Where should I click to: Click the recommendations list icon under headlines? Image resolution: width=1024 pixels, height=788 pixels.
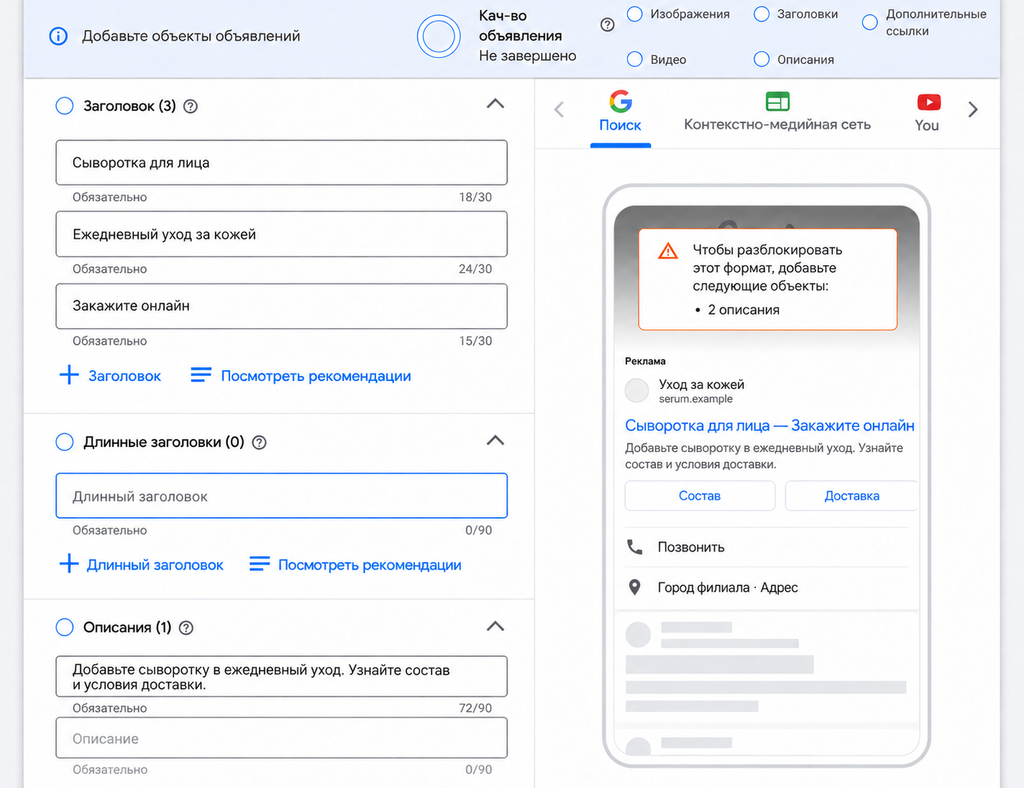tap(200, 375)
